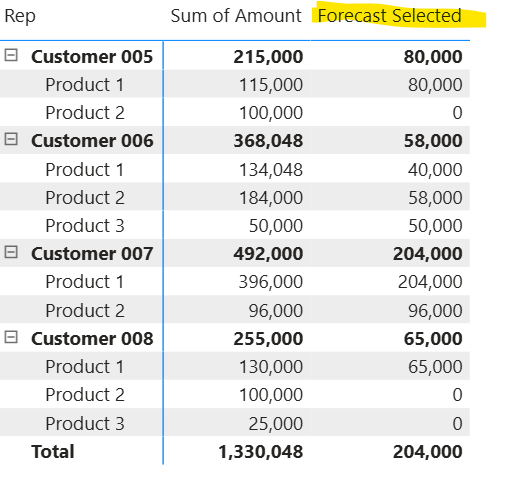Select Product 2 under Customer 006

click(x=85, y=197)
